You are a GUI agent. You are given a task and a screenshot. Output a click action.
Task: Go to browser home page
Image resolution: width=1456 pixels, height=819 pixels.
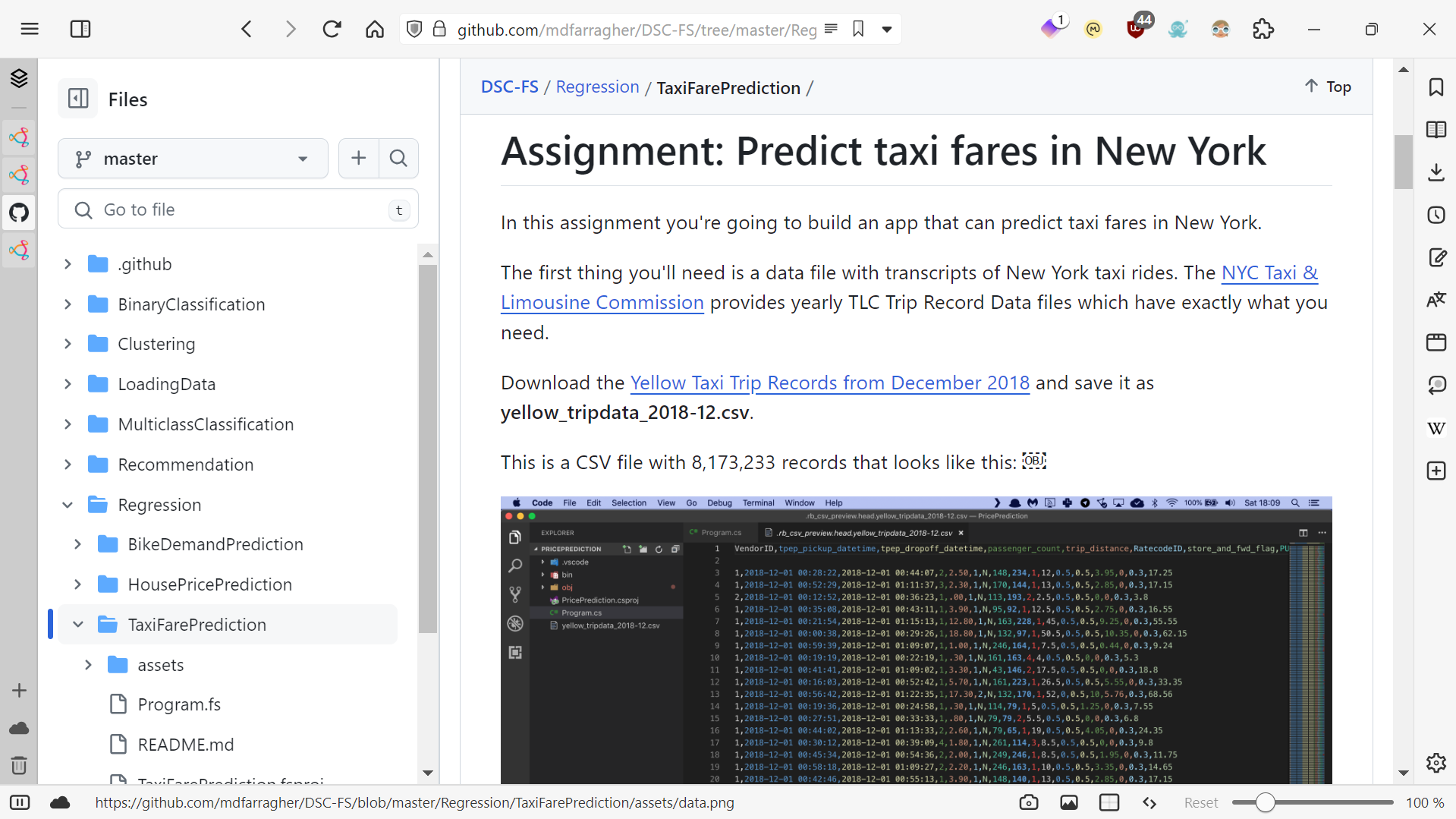(375, 30)
